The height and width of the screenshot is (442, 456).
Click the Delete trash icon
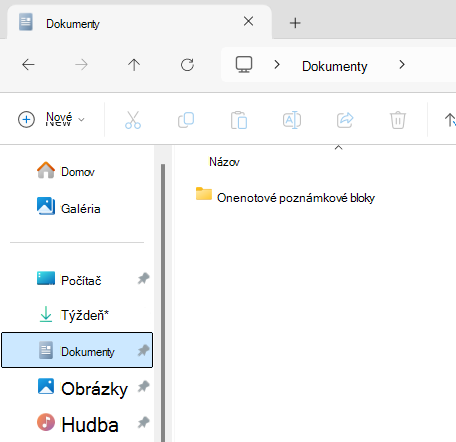[398, 120]
